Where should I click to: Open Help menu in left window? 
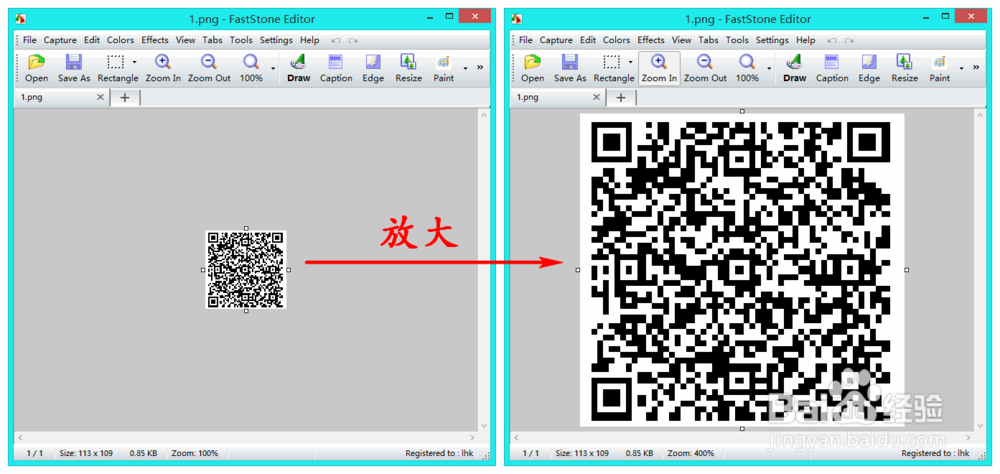[309, 40]
